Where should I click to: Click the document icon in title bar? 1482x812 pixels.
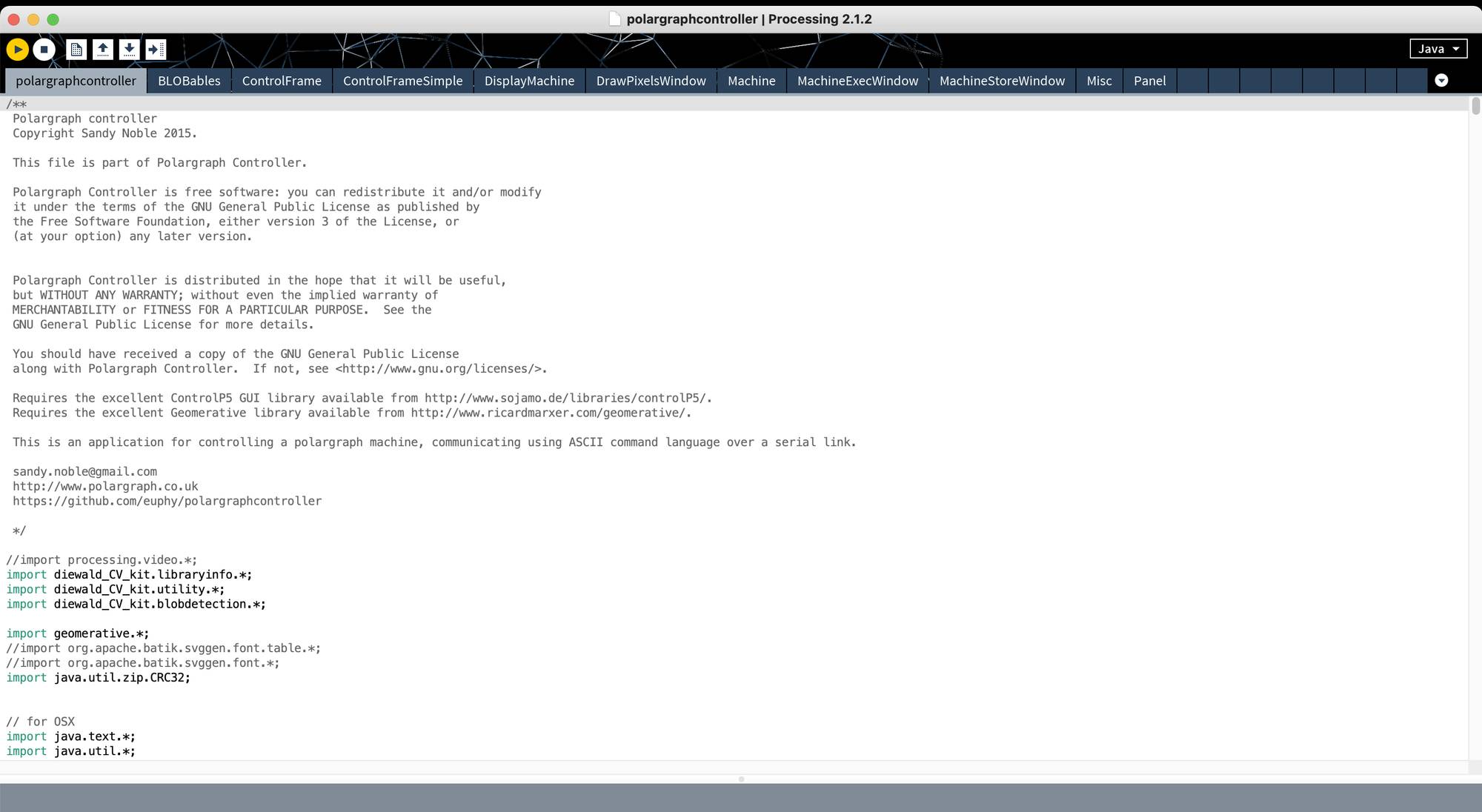(x=614, y=19)
